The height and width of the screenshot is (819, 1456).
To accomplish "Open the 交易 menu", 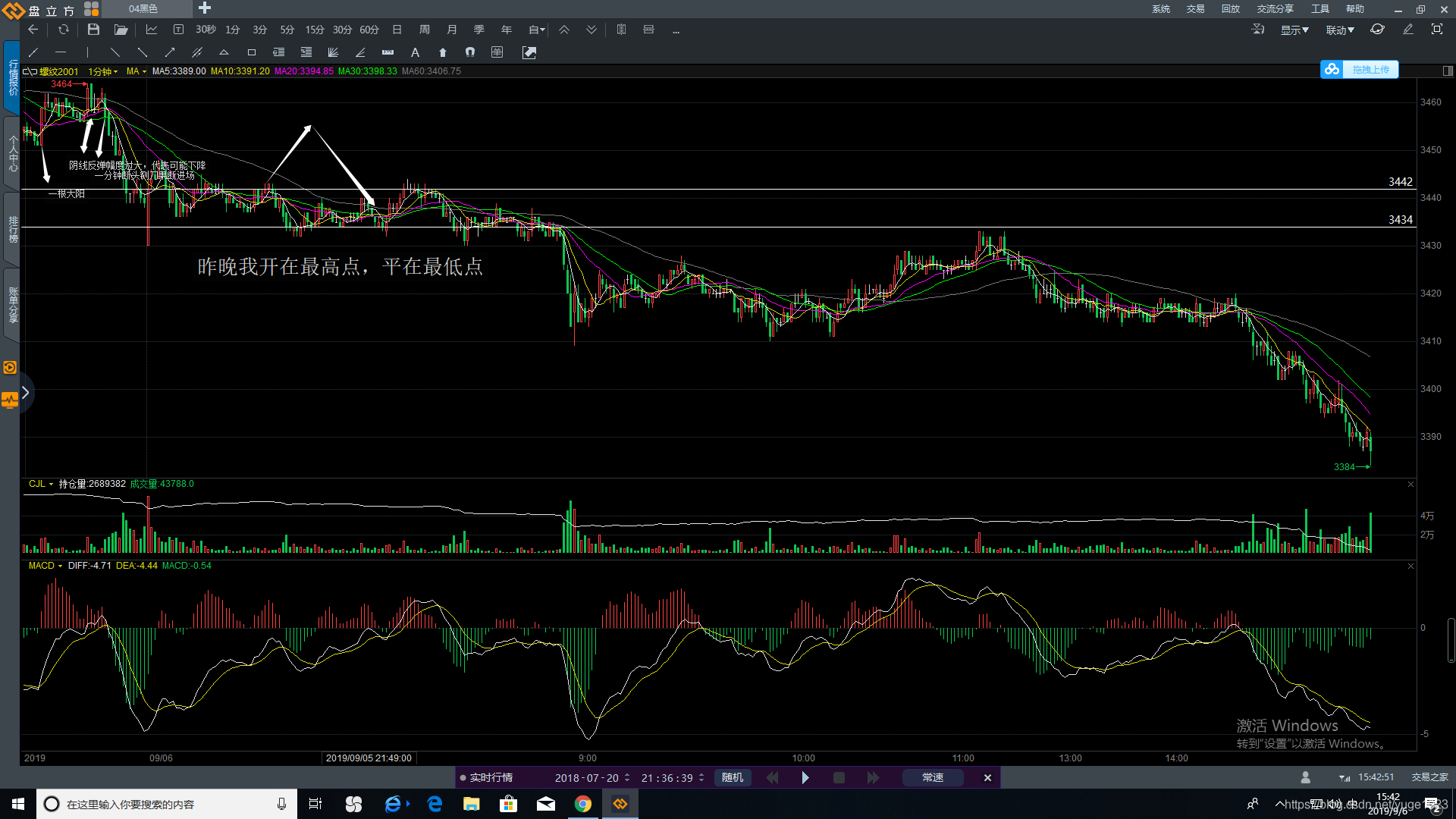I will pos(1195,9).
